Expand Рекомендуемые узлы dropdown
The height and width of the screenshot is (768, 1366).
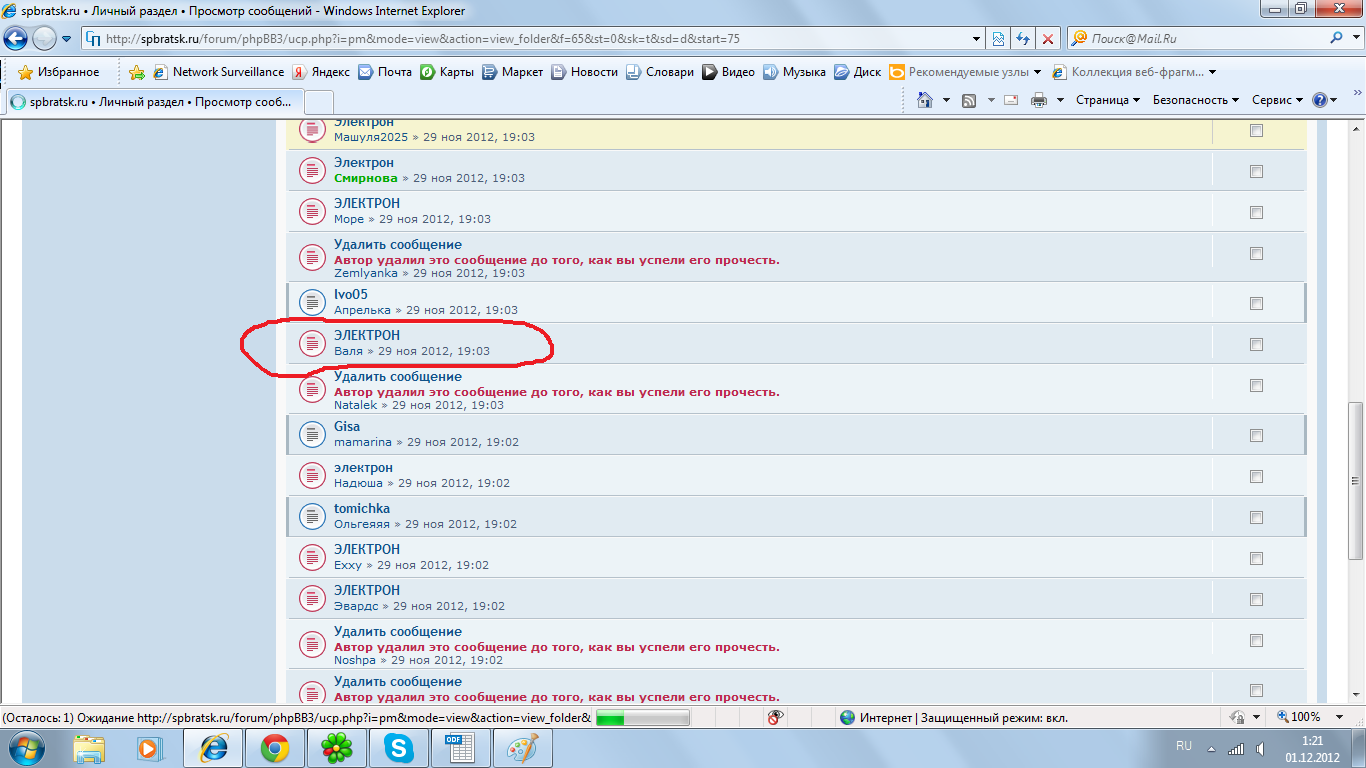[1037, 72]
